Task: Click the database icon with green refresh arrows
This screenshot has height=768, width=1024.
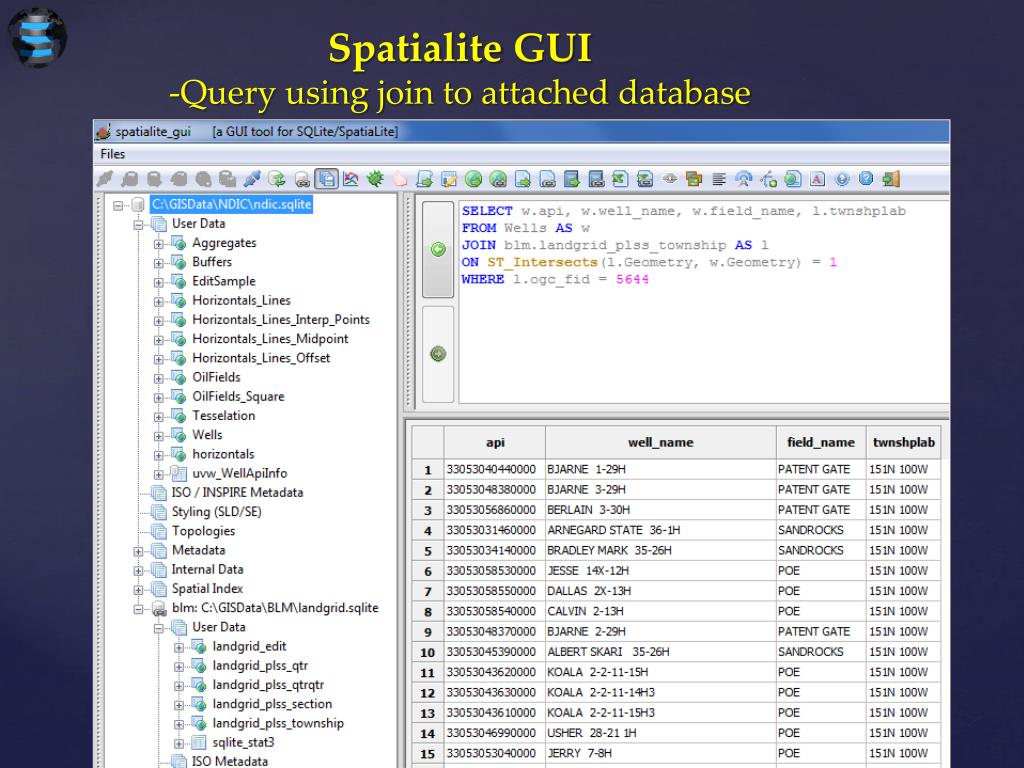Action: pos(277,178)
